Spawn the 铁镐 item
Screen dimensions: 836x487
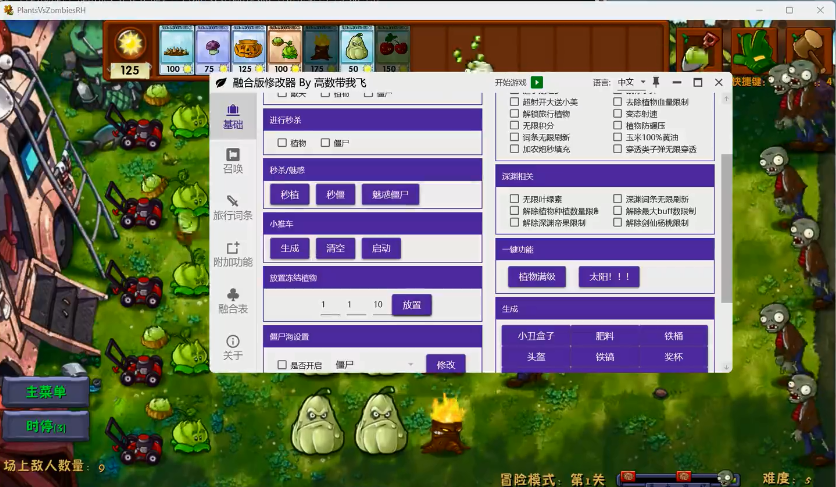(605, 357)
